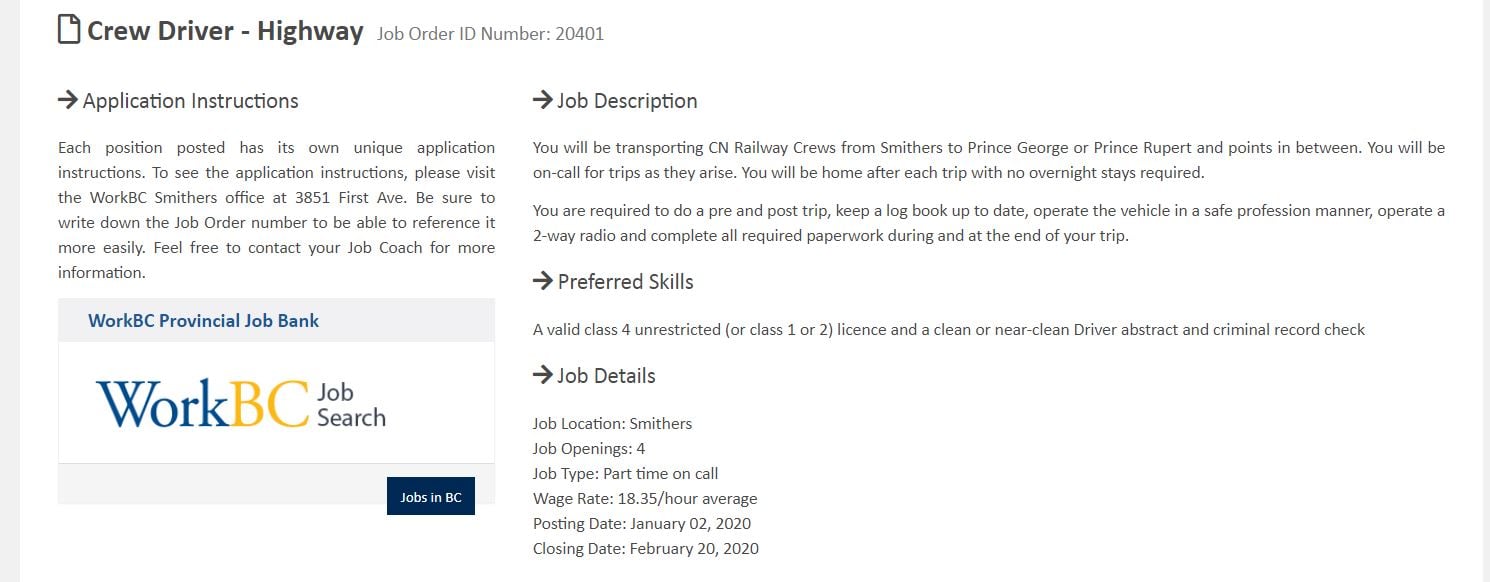Click the Posting Date January 02 line
1490x582 pixels.
(642, 523)
